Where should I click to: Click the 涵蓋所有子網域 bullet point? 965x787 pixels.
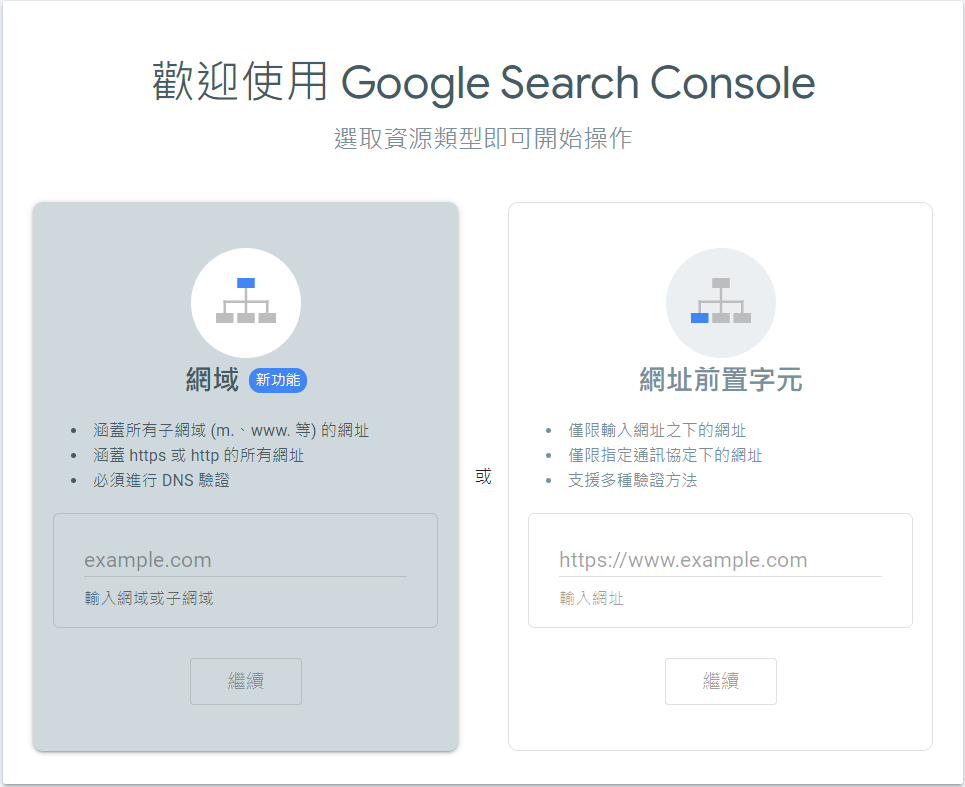click(x=231, y=430)
